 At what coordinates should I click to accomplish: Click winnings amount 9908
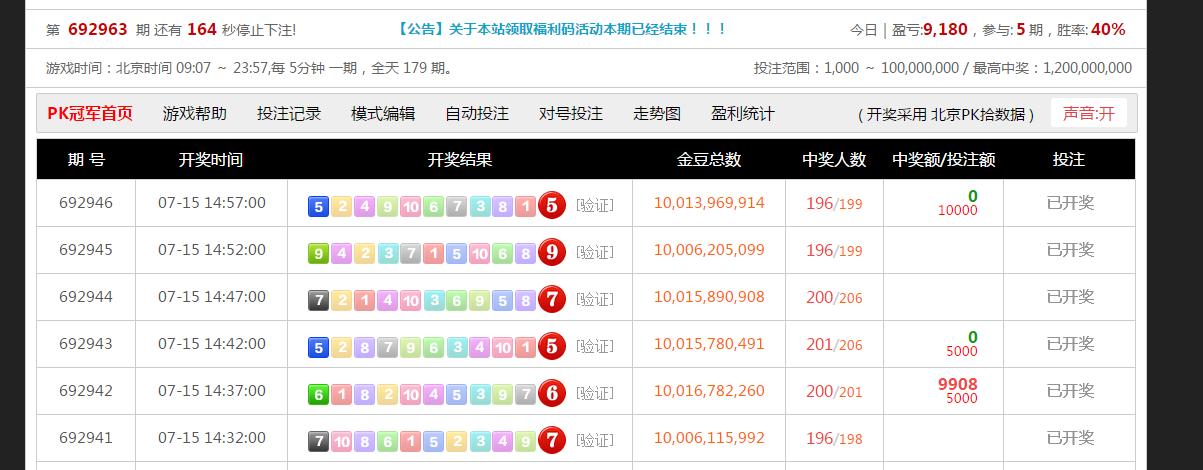[x=958, y=384]
